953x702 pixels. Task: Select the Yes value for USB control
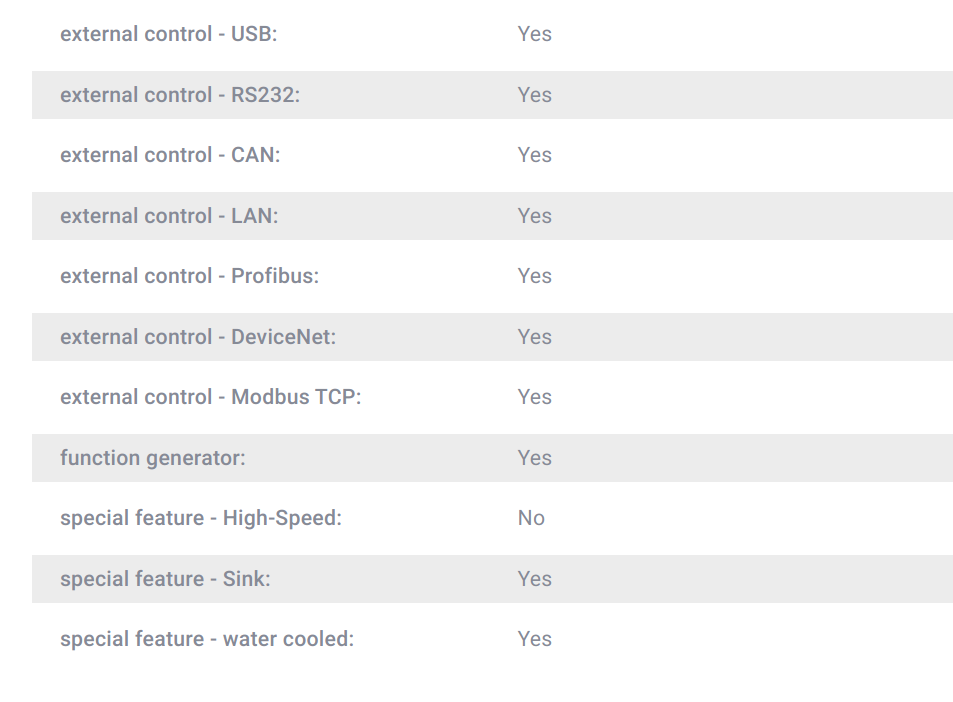534,34
